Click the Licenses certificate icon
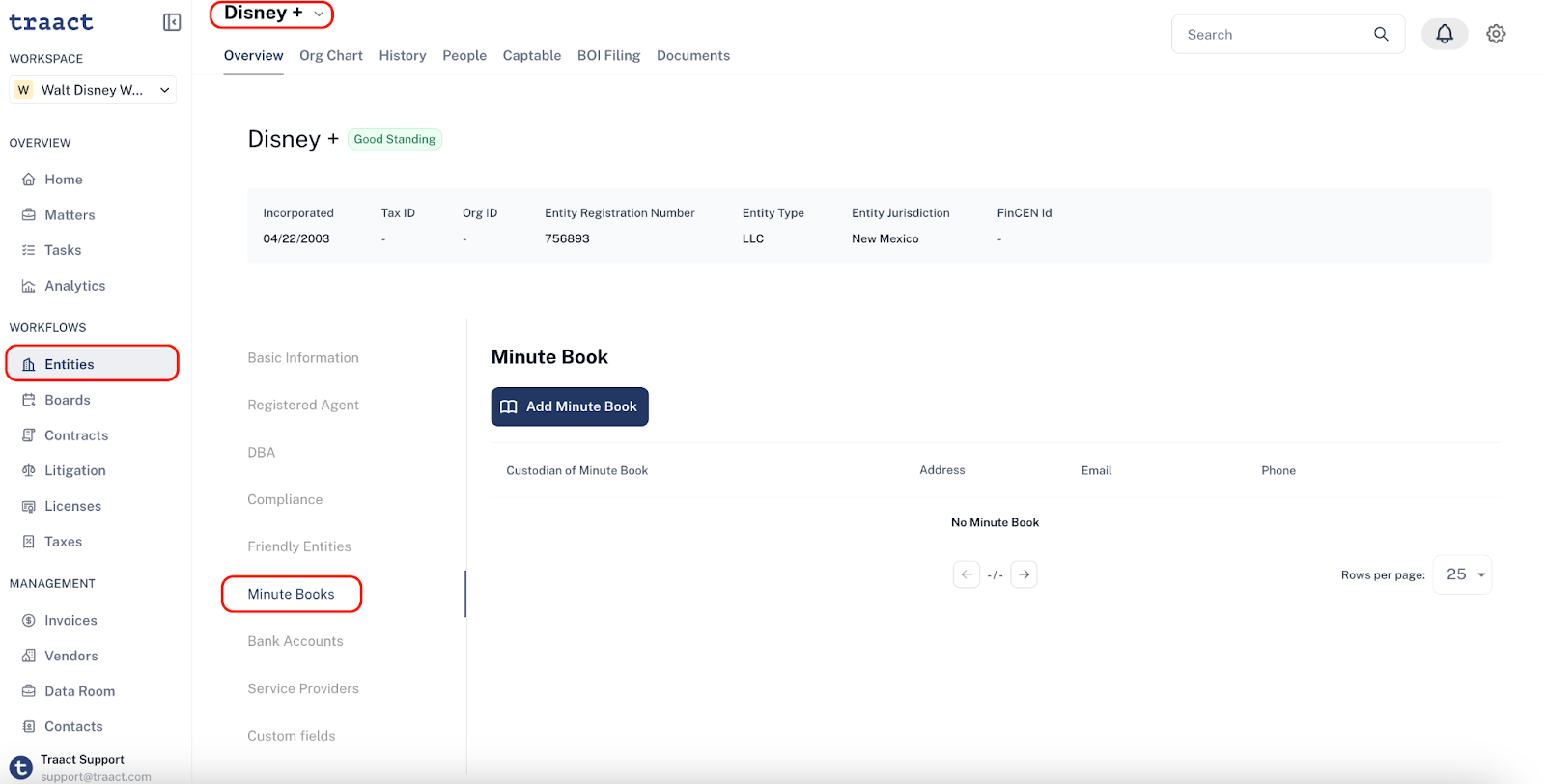Viewport: 1545px width, 784px height. [x=29, y=506]
